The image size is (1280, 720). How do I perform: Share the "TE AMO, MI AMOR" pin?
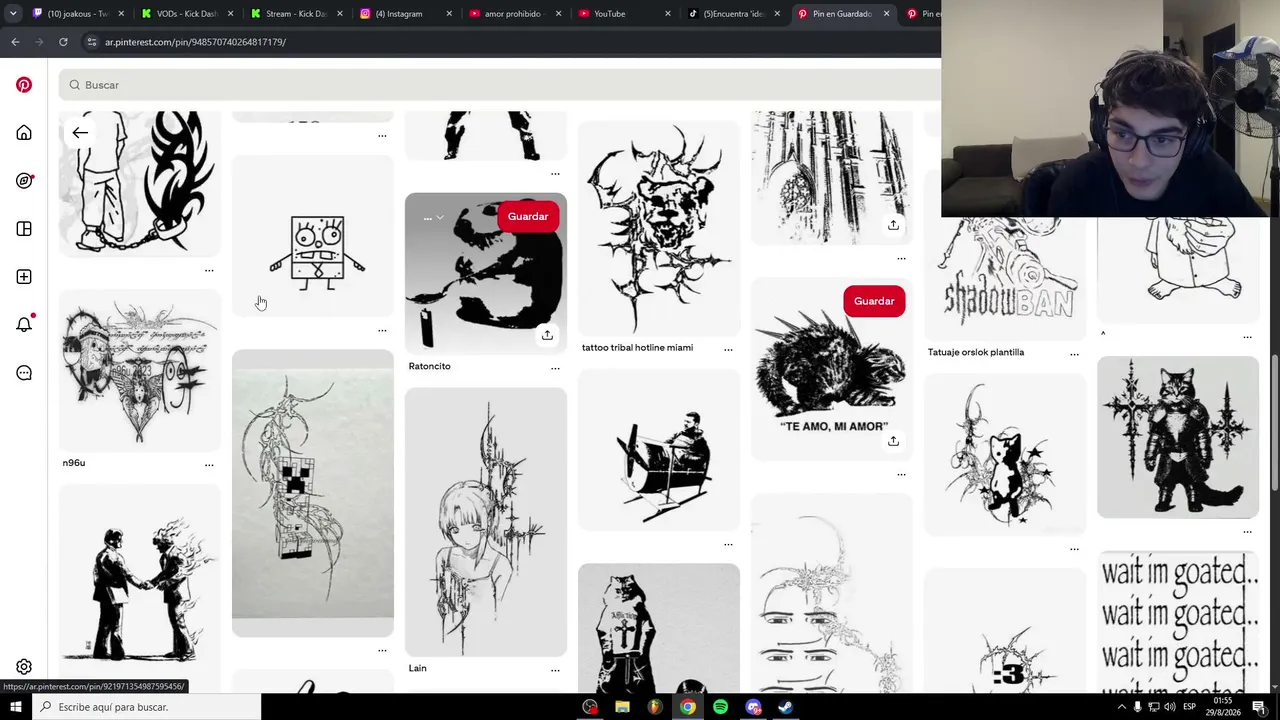893,441
